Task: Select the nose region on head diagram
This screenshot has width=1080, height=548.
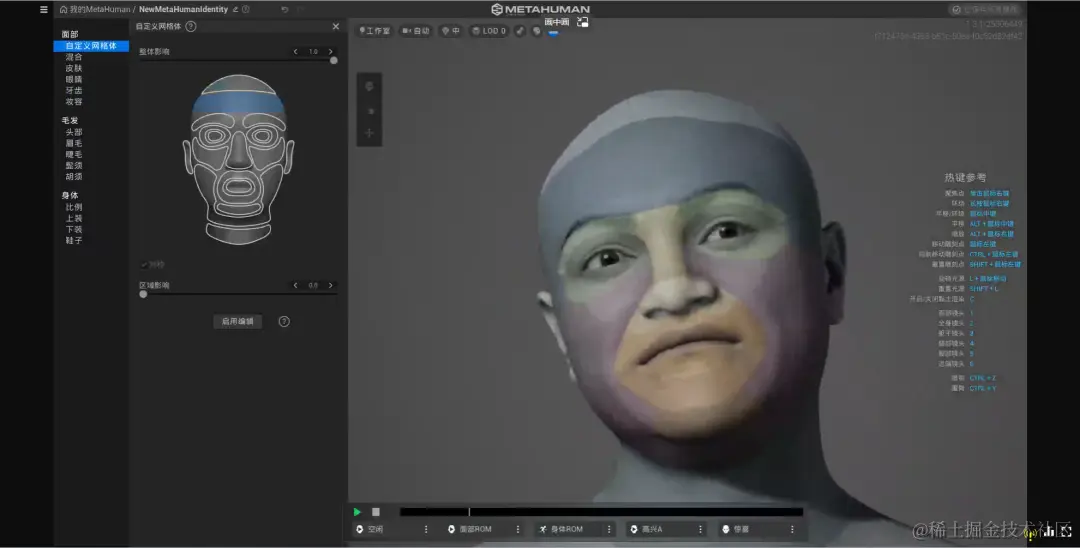Action: (238, 153)
